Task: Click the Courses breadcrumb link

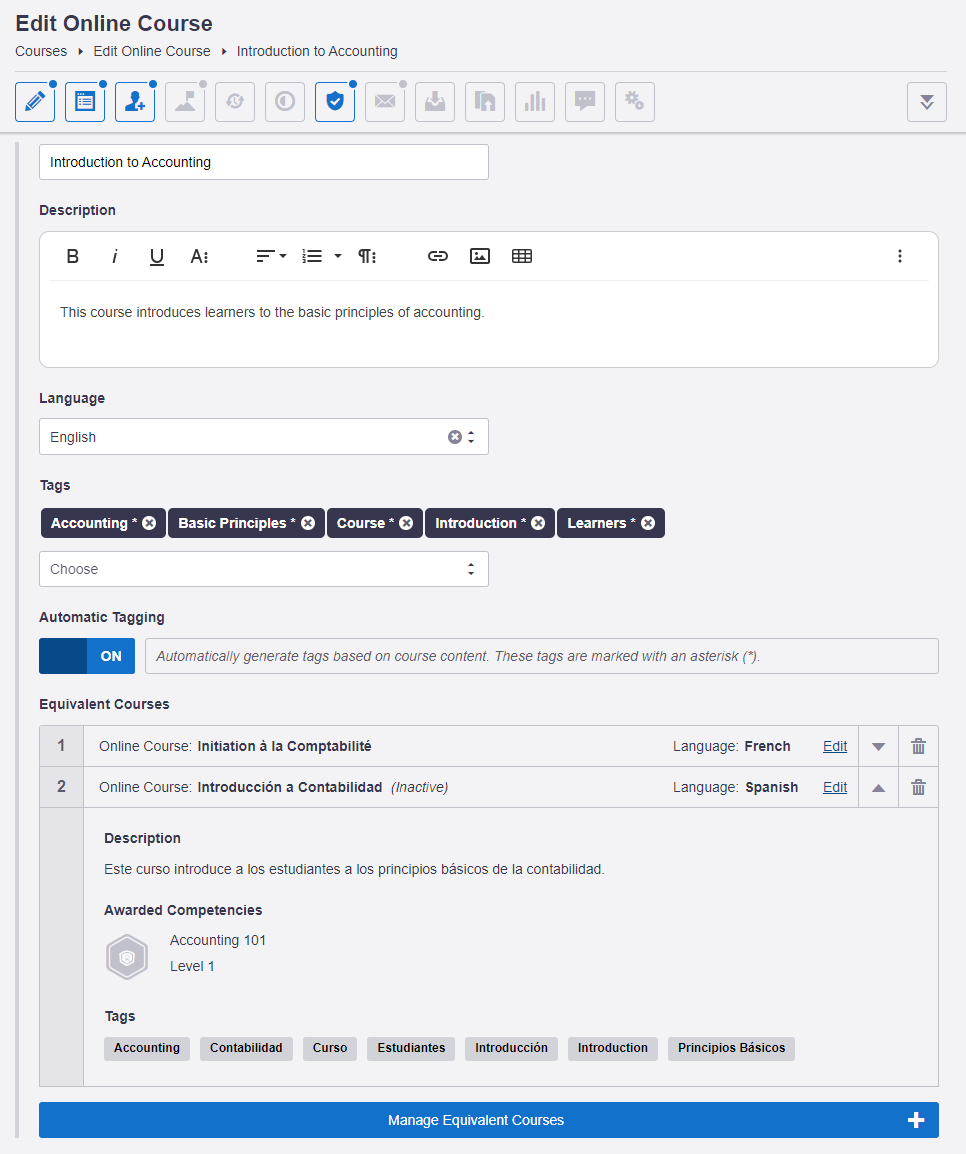Action: (40, 51)
